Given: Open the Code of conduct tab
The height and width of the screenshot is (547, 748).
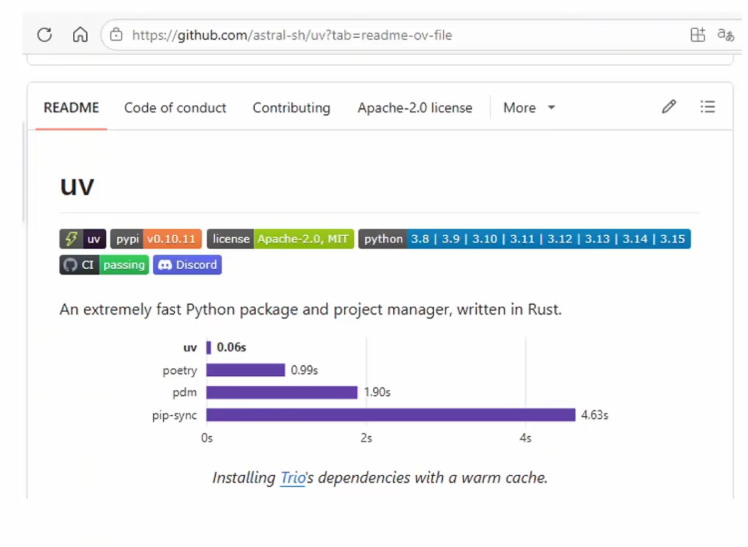Looking at the screenshot, I should [175, 108].
